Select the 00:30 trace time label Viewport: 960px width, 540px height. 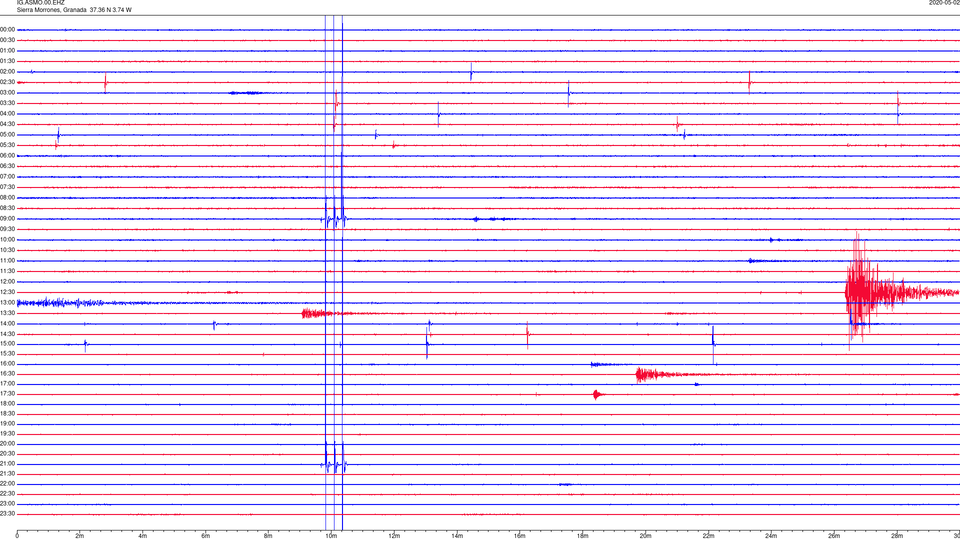7,40
